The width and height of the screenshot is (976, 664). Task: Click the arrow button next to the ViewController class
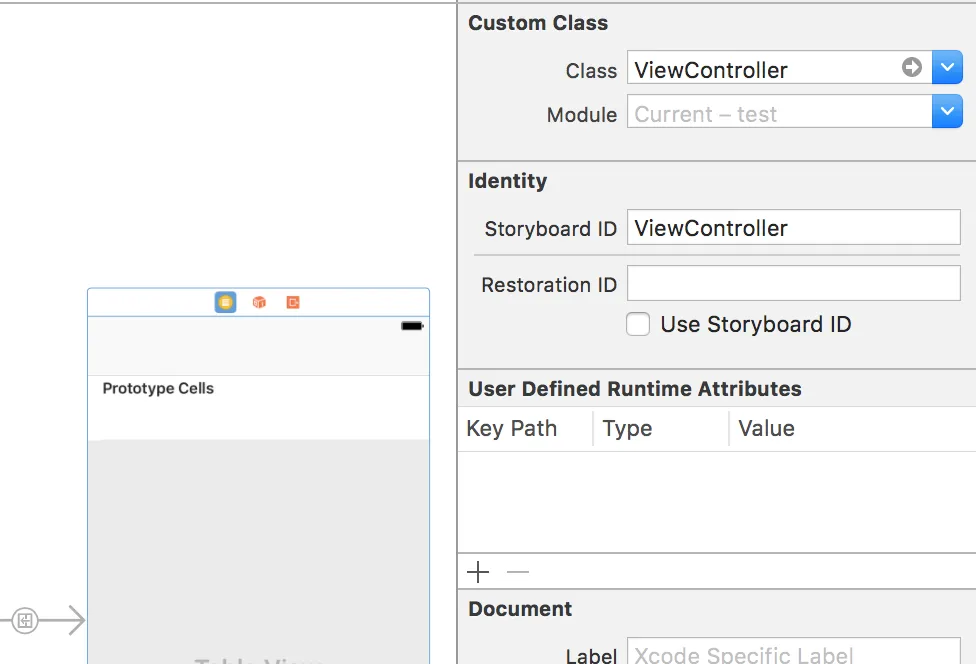(x=911, y=68)
